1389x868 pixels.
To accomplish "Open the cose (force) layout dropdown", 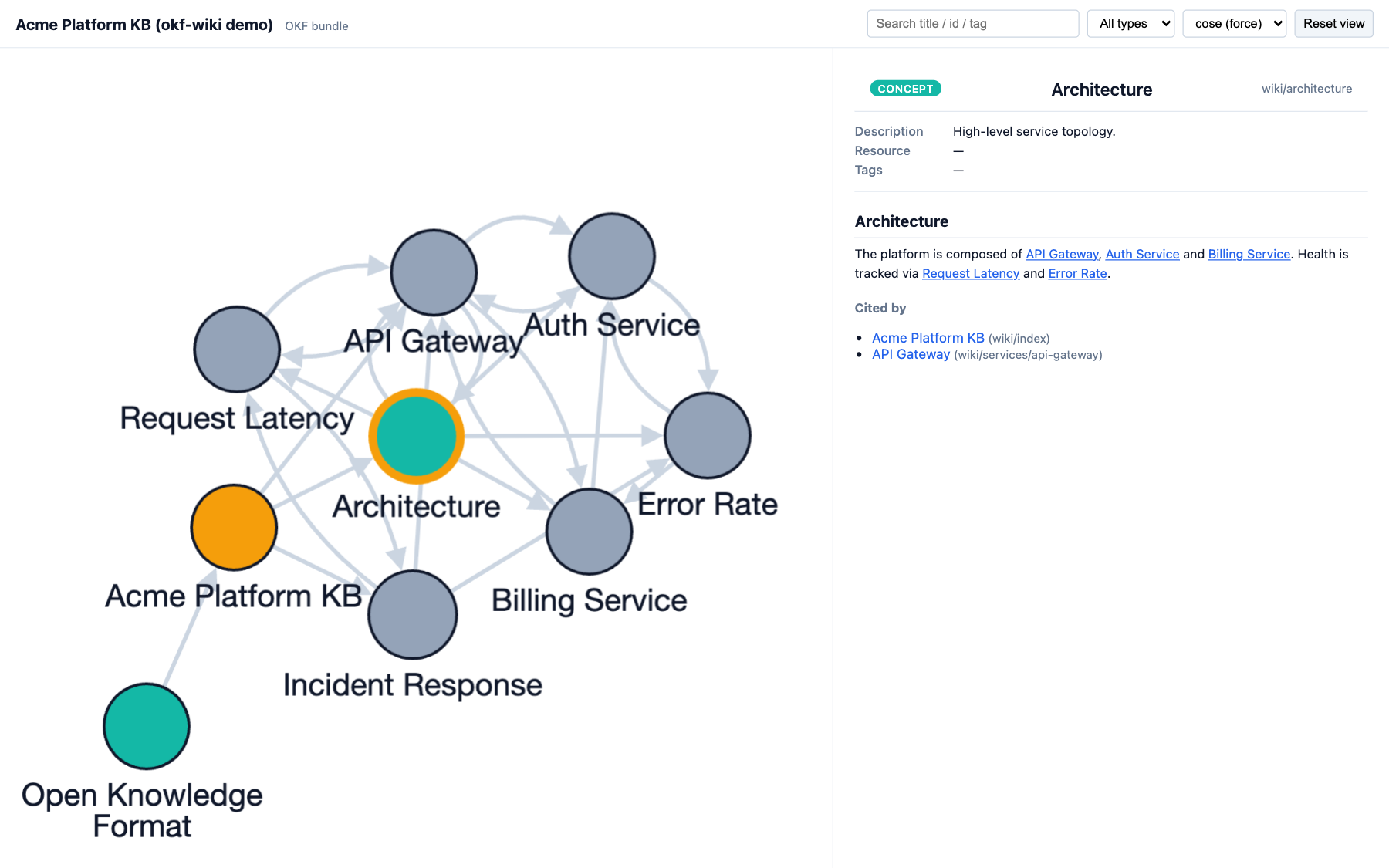I will pos(1234,24).
